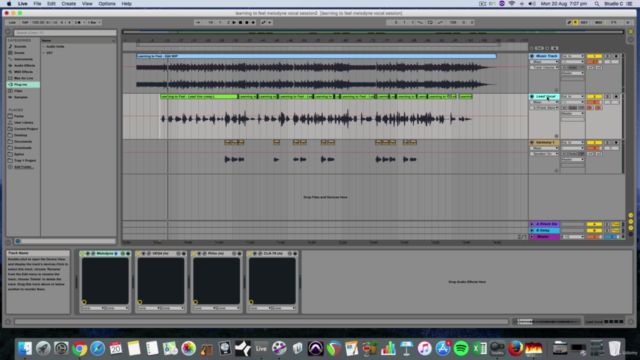Open Google Chrome from the Dock
This screenshot has height=360, width=640.
pos(80,349)
